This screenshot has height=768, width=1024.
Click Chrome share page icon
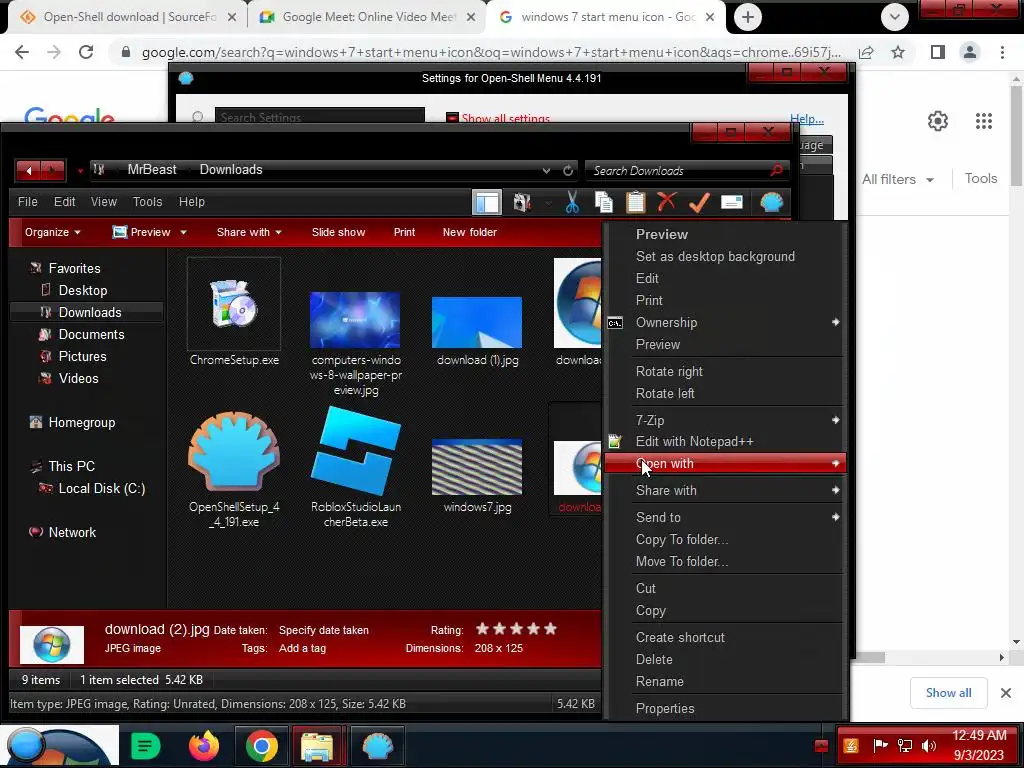click(867, 52)
